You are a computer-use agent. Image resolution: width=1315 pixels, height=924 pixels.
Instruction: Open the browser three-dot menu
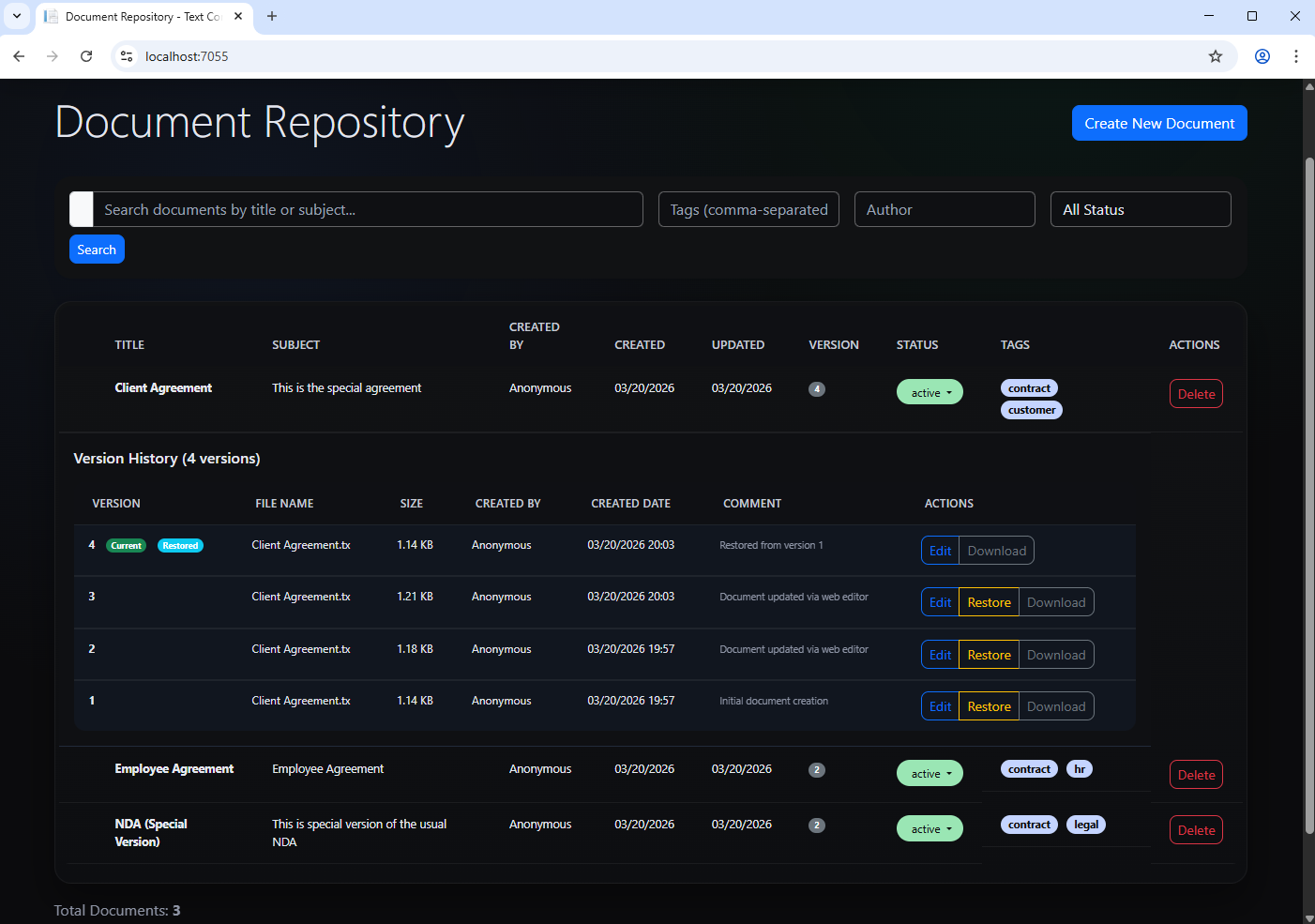click(1296, 56)
